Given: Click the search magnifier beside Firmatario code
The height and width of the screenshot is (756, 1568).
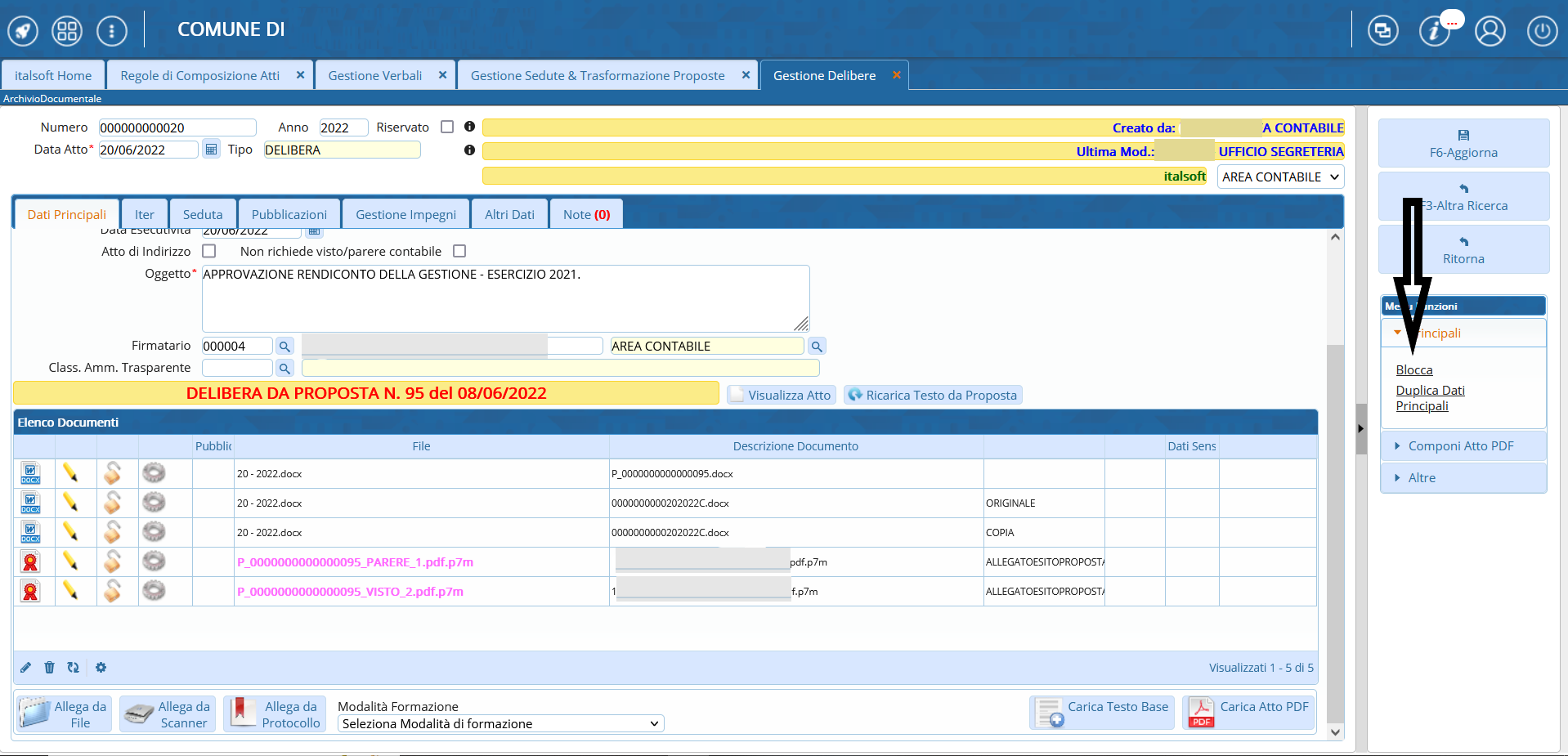Looking at the screenshot, I should point(284,347).
